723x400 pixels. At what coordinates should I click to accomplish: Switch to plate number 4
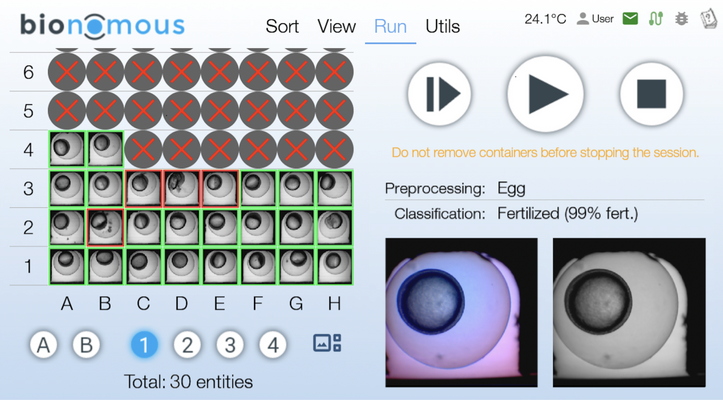(272, 345)
